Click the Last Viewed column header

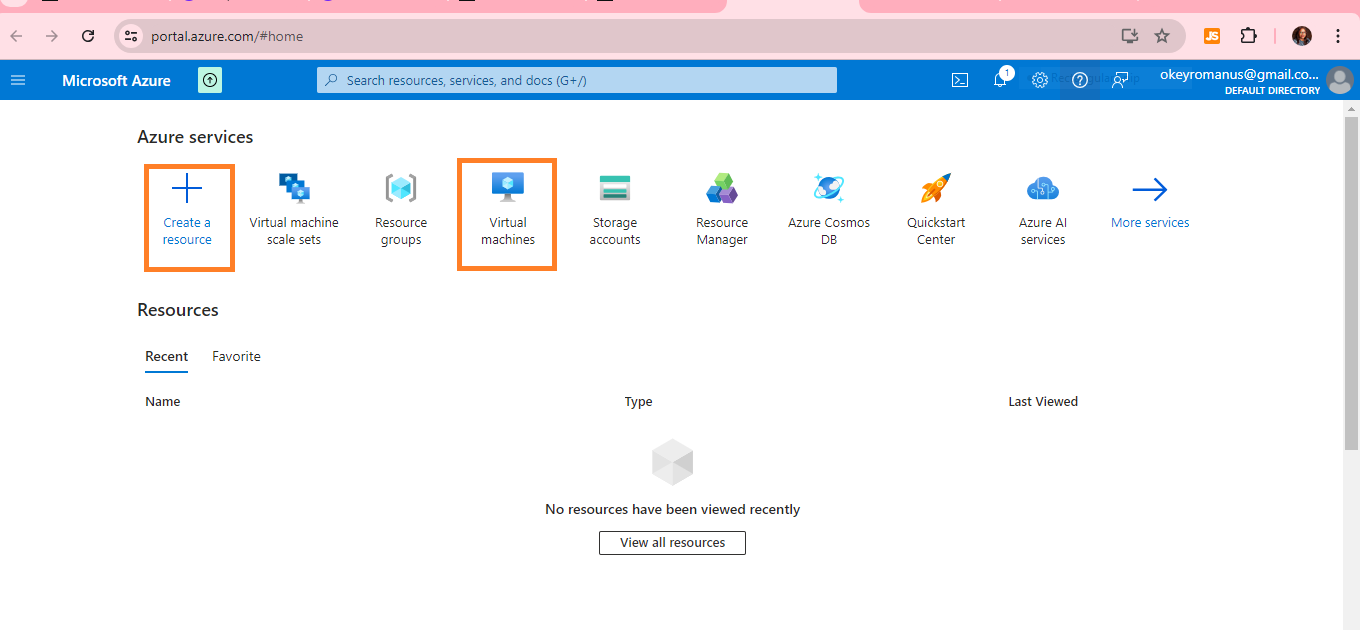(x=1043, y=402)
